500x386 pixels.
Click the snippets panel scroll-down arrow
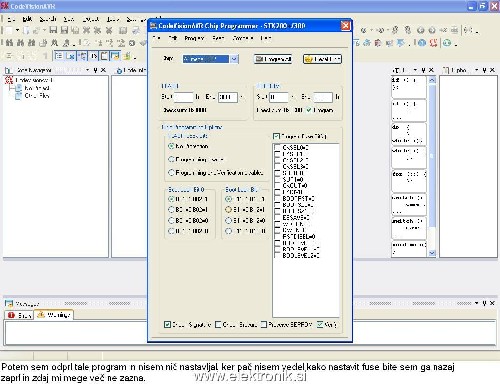click(432, 253)
